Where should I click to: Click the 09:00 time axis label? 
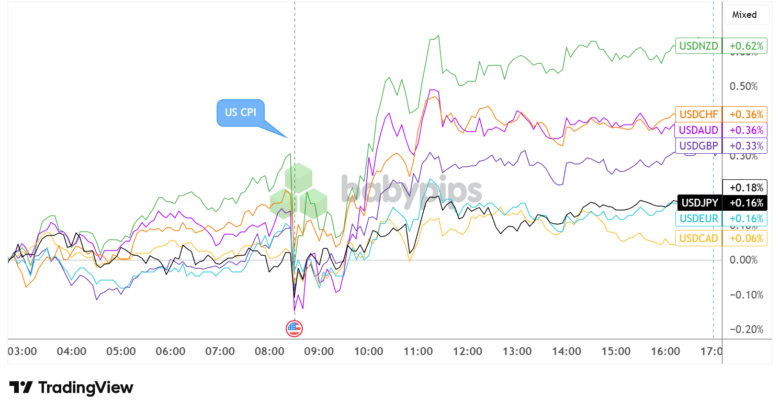pyautogui.click(x=318, y=352)
